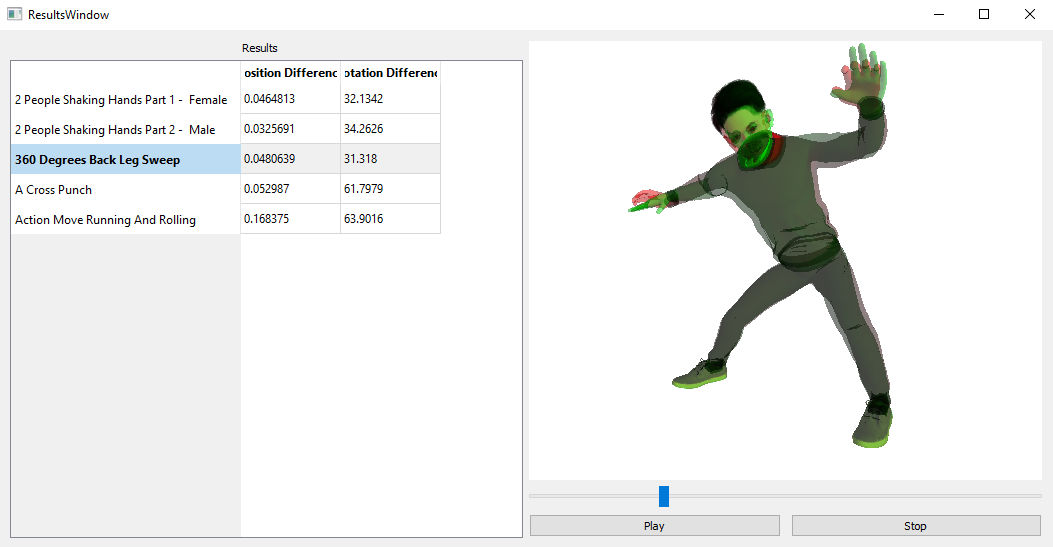This screenshot has height=547, width=1053.
Task: Select the cell showing 61.7979
Action: coord(390,189)
